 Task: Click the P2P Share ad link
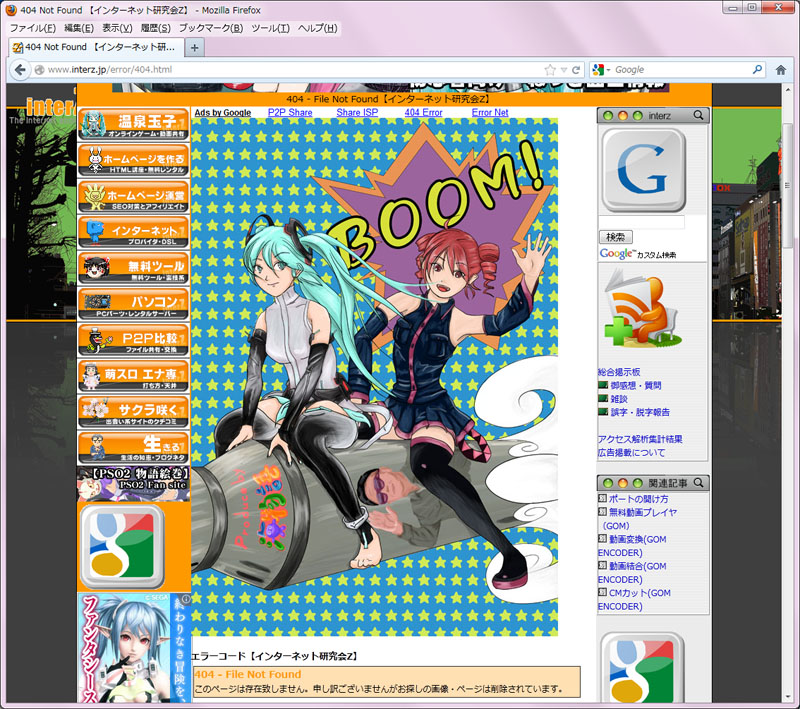290,112
